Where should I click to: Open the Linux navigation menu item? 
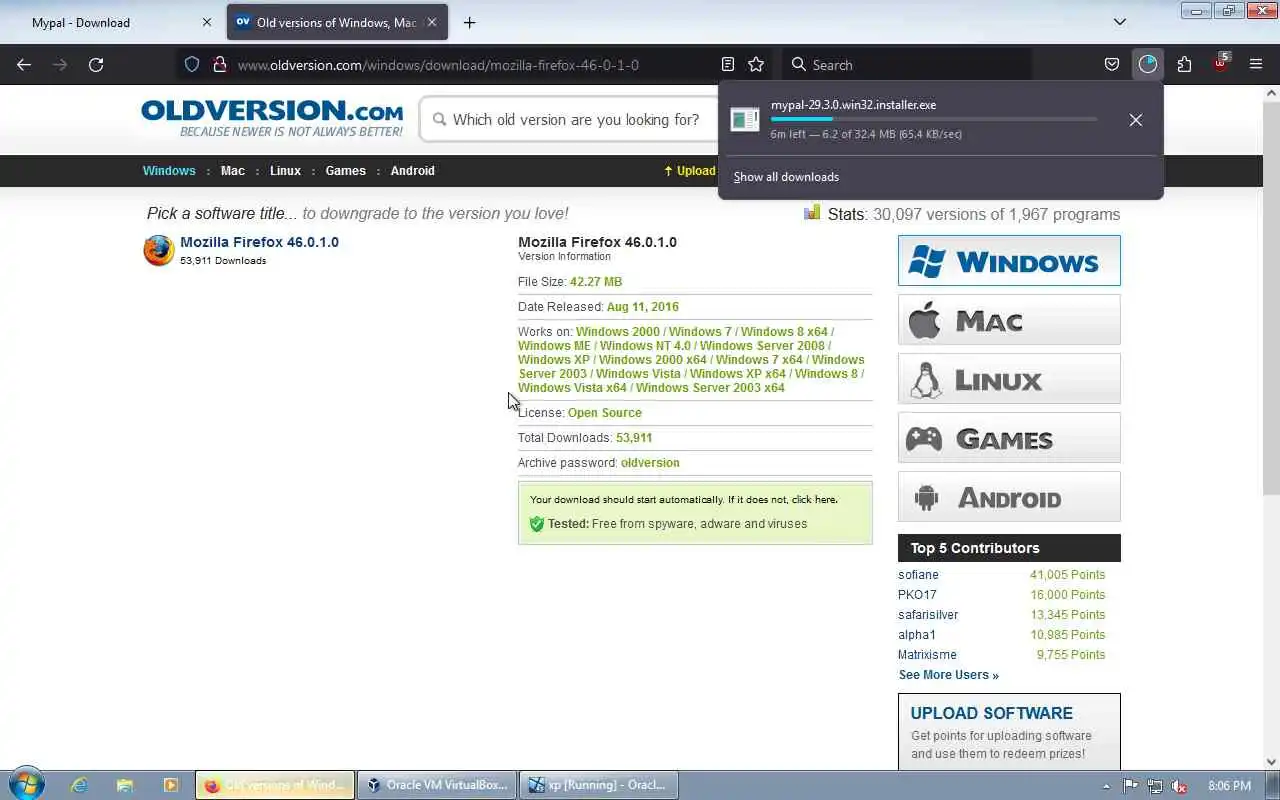point(285,171)
